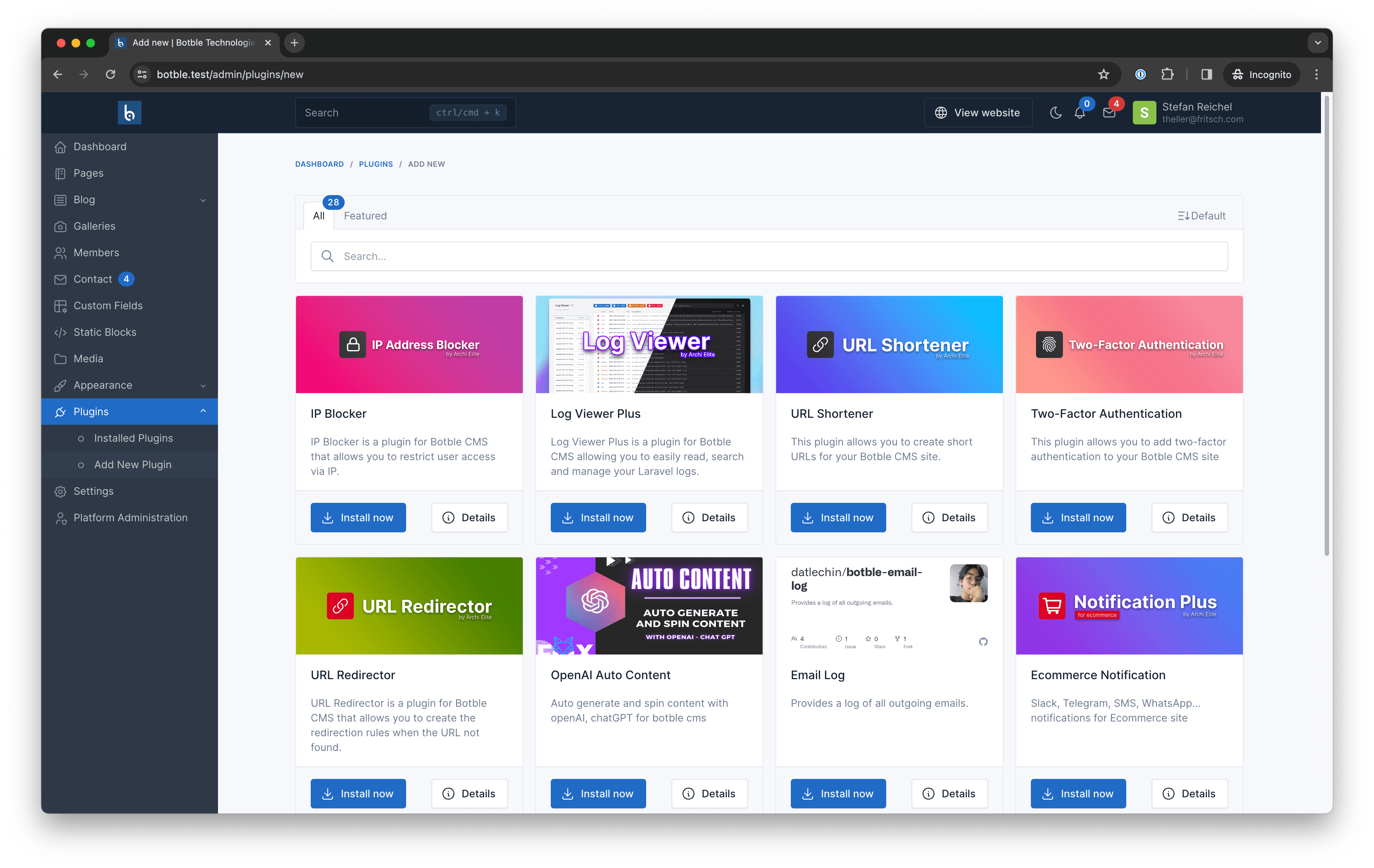The height and width of the screenshot is (868, 1374).
Task: Install the URL Redirector plugin
Action: tap(358, 793)
